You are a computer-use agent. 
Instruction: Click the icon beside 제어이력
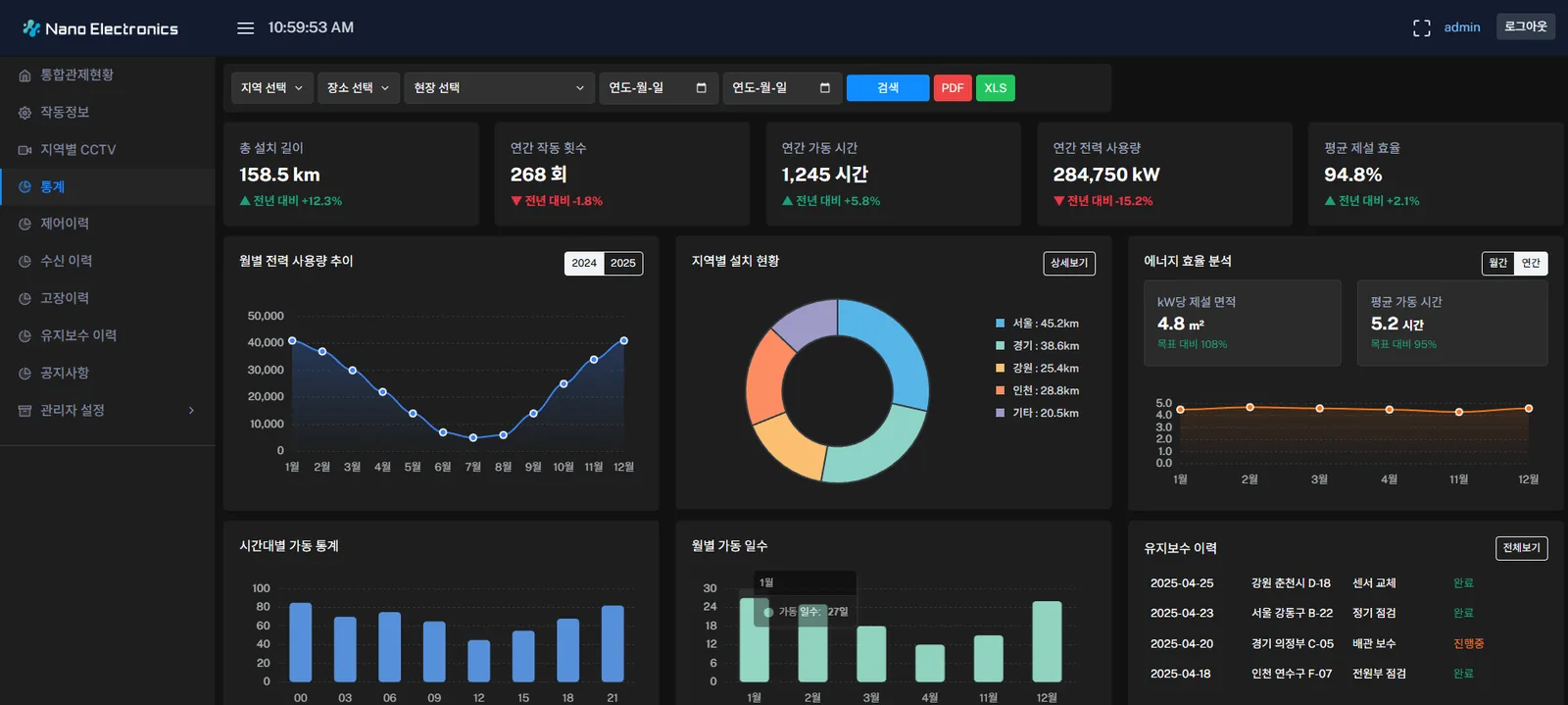point(24,225)
